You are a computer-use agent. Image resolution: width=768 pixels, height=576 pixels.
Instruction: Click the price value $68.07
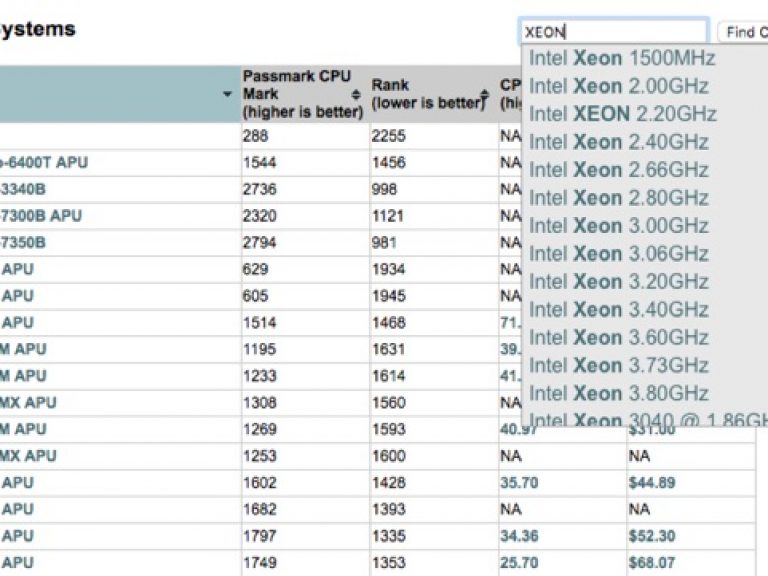point(652,563)
